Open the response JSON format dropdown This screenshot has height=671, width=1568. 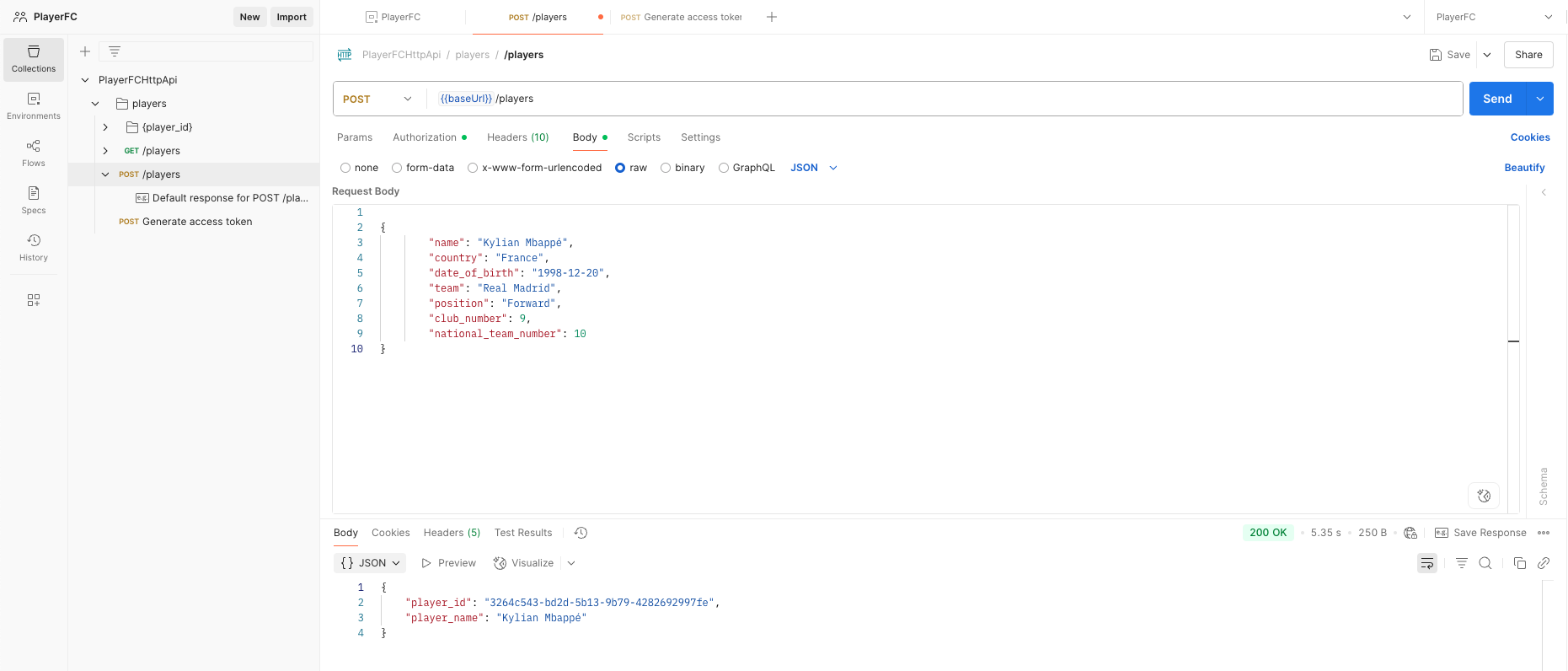click(x=370, y=563)
